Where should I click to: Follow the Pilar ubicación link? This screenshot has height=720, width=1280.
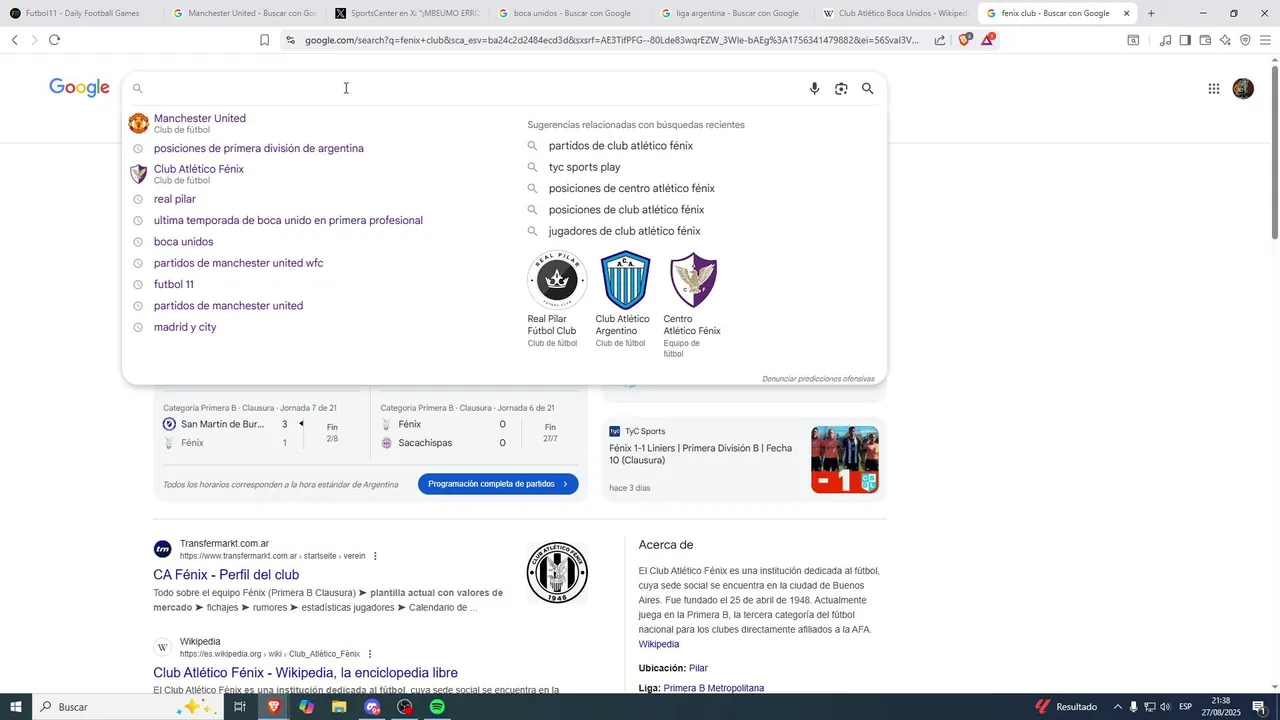(698, 668)
